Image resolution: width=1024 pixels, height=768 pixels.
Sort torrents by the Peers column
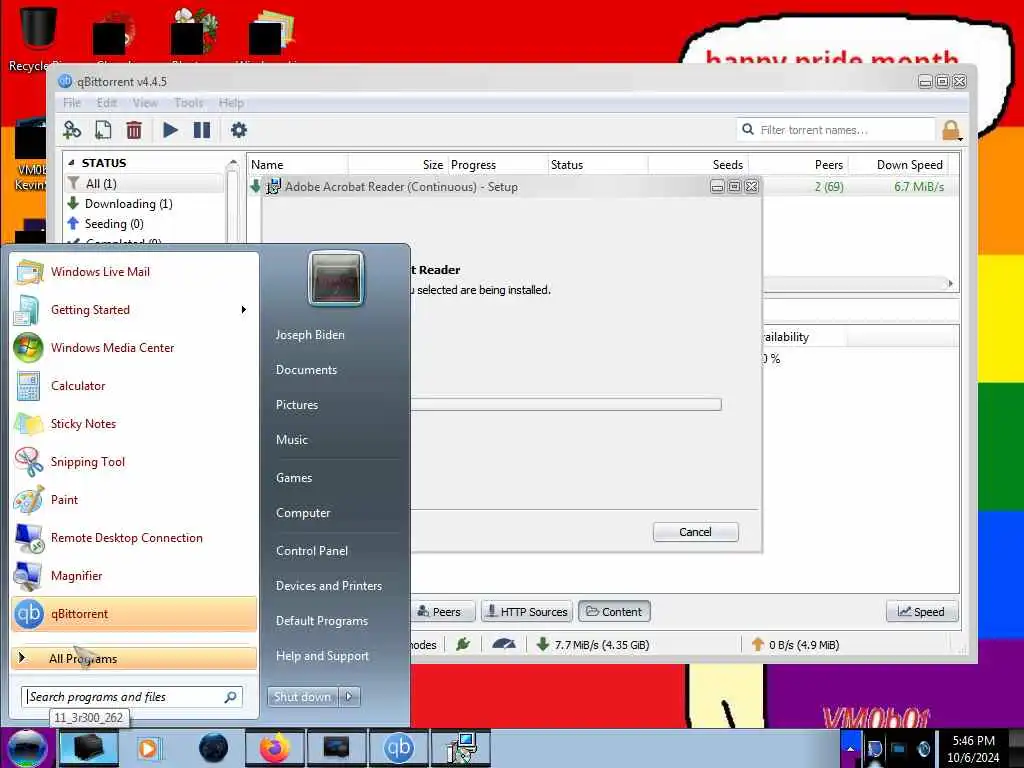pos(798,165)
